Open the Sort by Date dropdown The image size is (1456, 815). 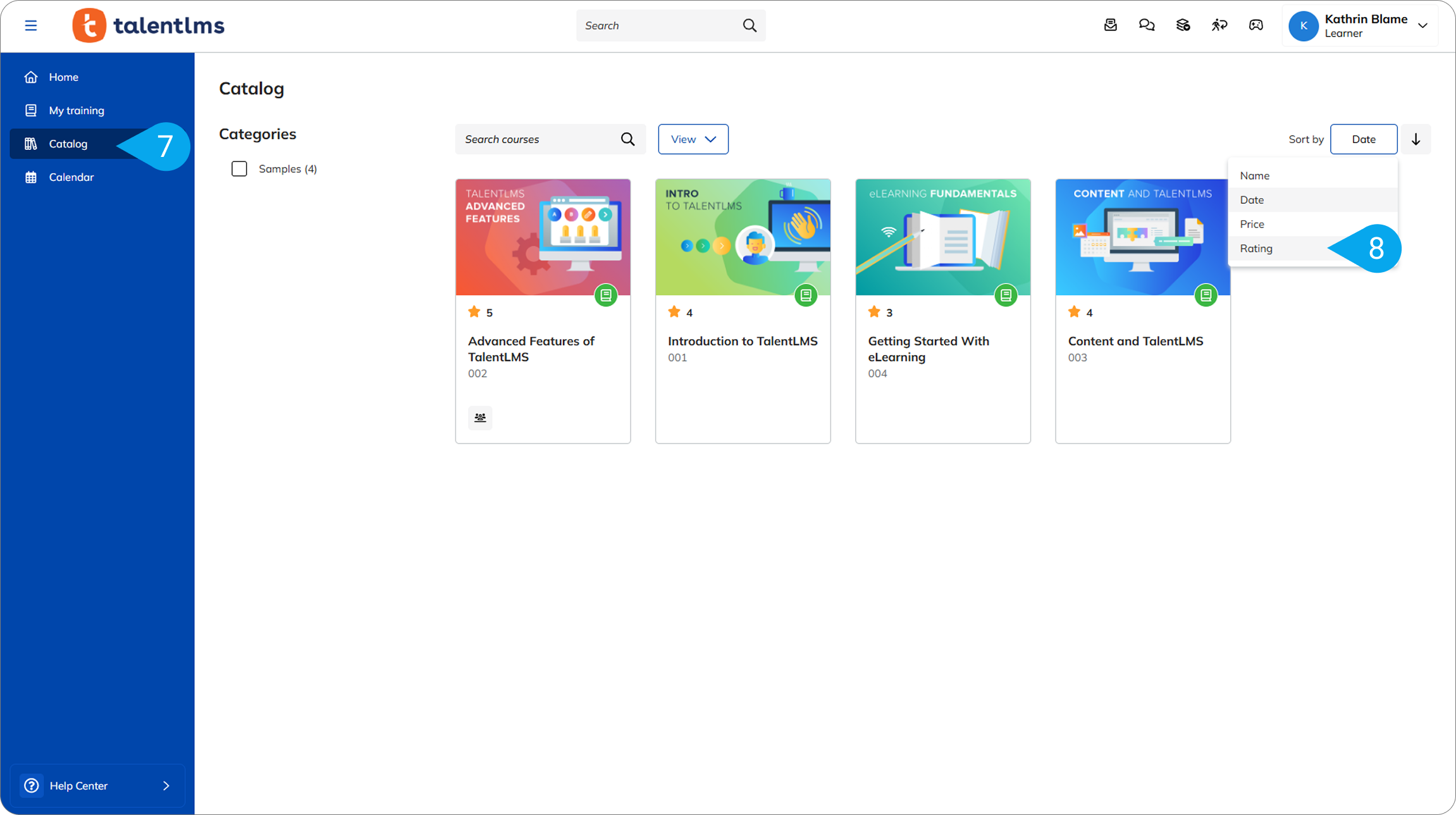[x=1363, y=139]
